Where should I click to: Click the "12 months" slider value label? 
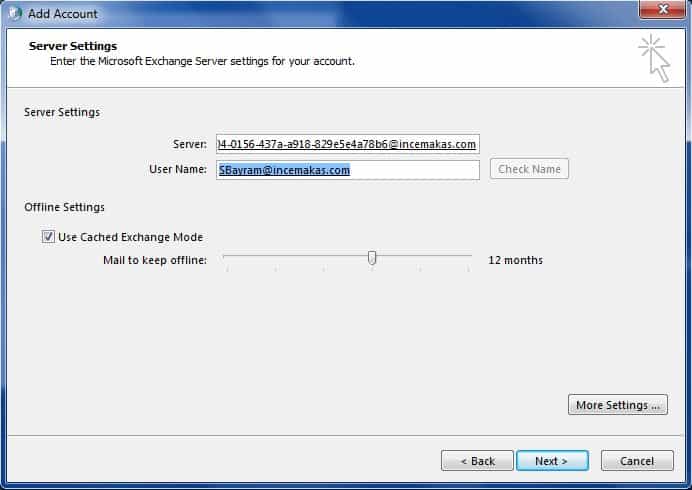[515, 260]
